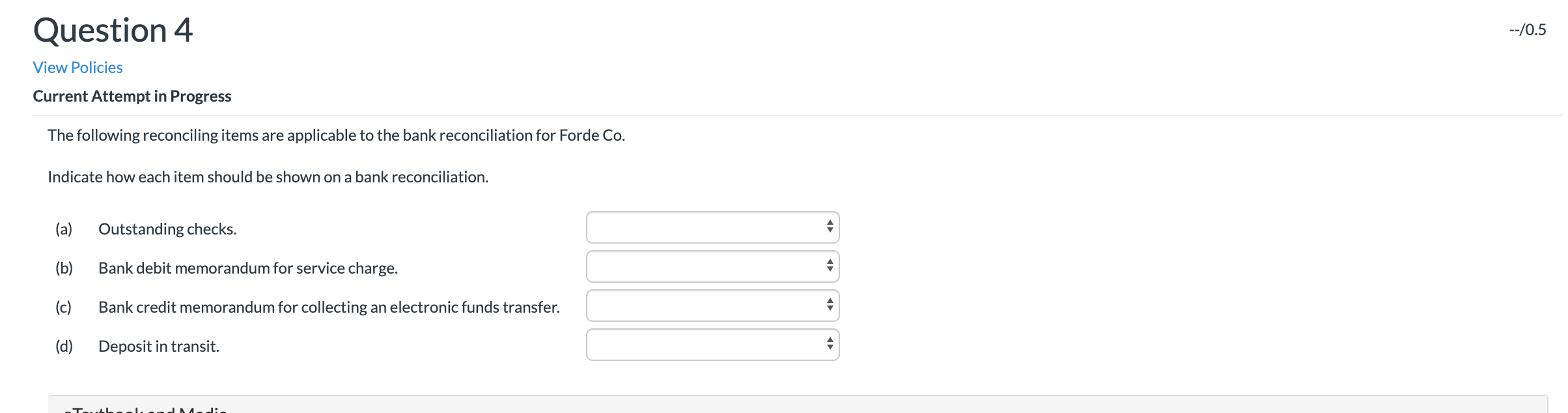Click the score indicator --/0.5
Screen dimensions: 1568x413
[1527, 29]
